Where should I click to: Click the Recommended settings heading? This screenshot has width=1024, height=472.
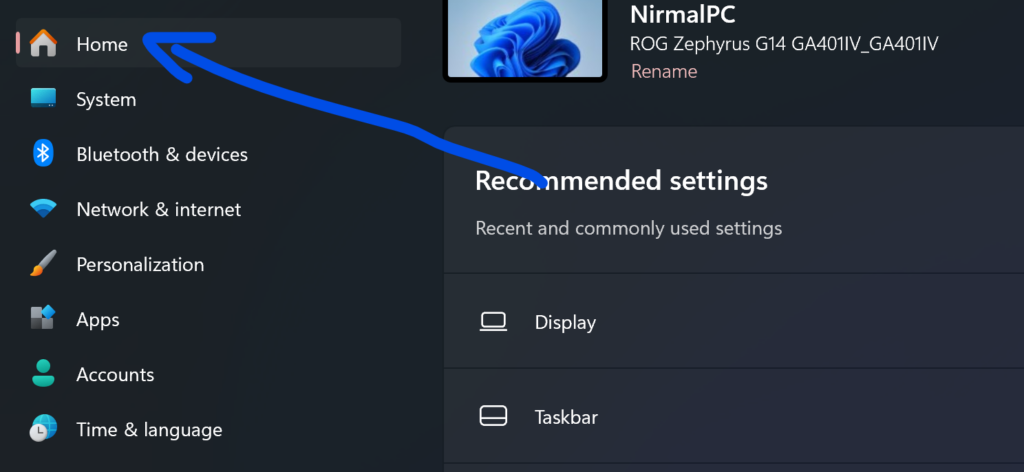[621, 180]
